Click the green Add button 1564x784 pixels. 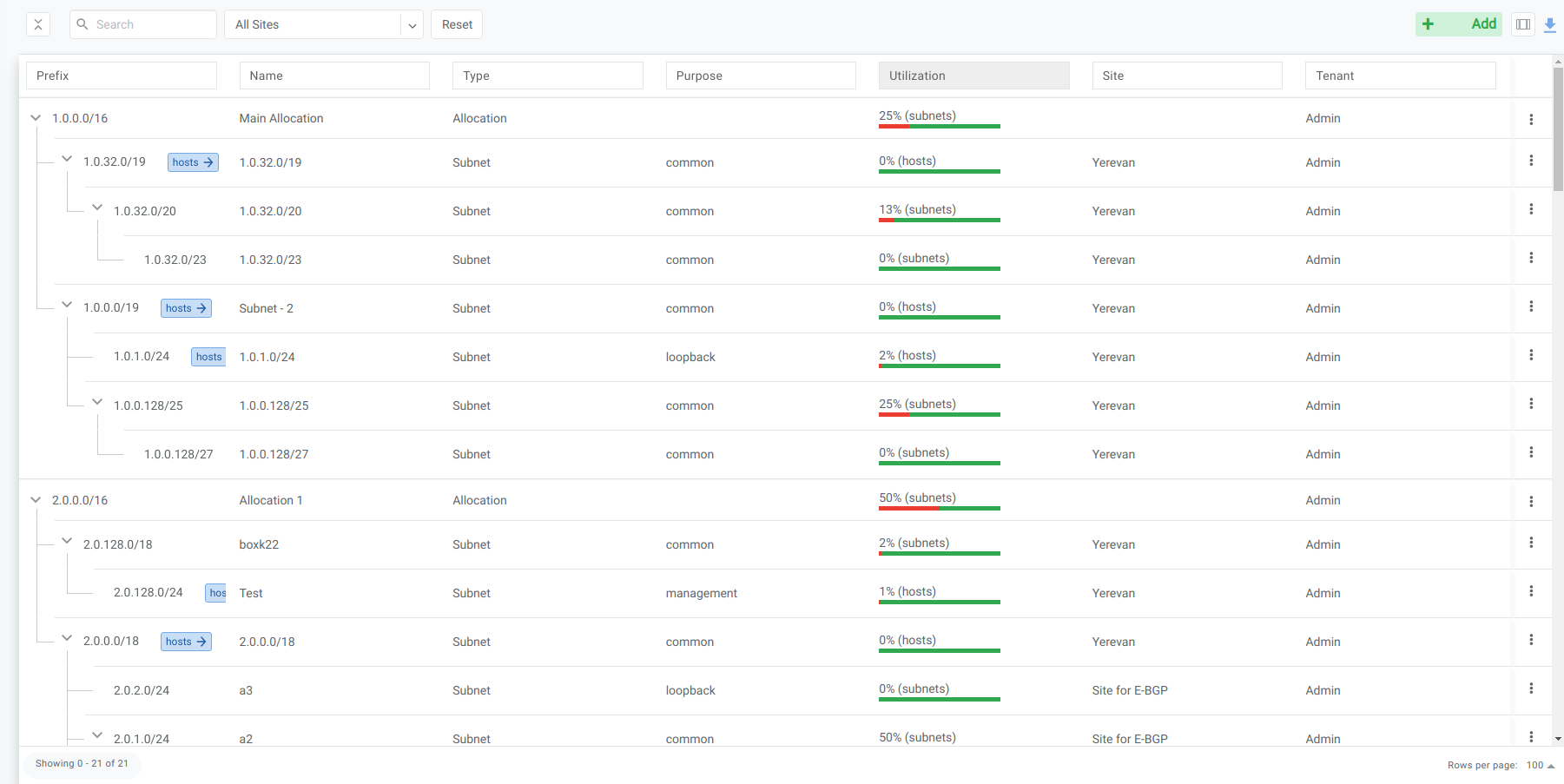click(x=1459, y=24)
